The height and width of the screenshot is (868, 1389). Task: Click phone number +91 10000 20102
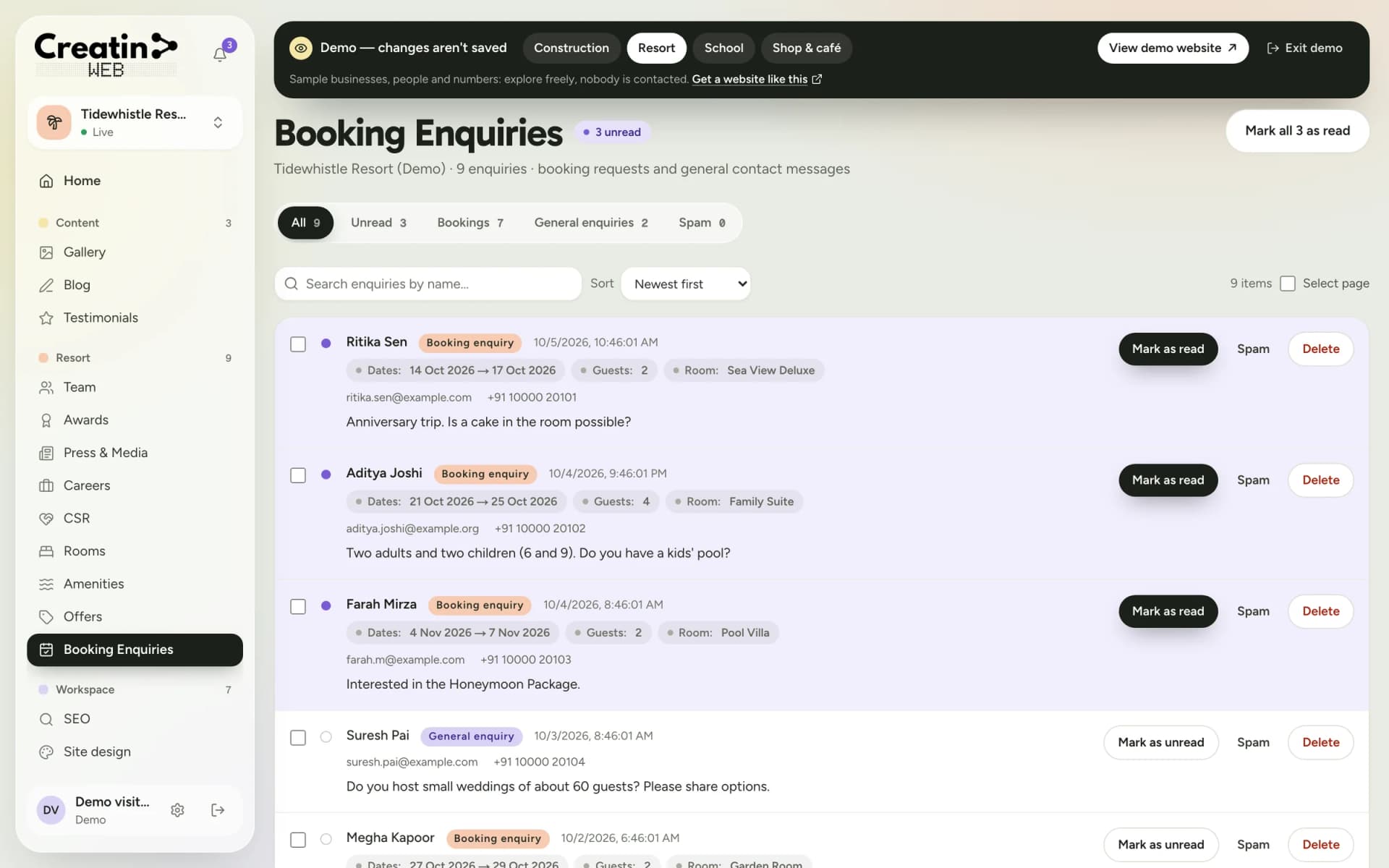540,529
